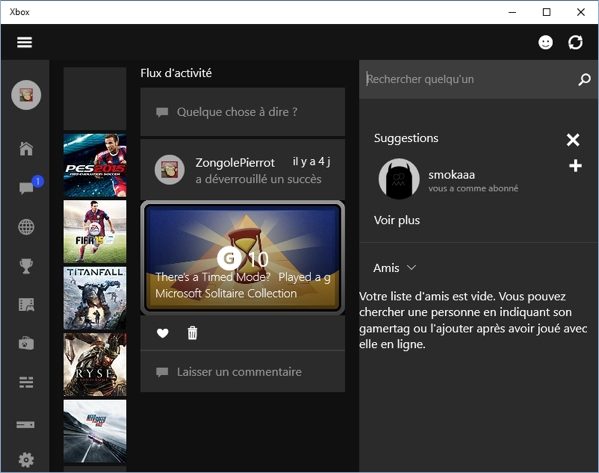
Task: Open the hamburger menu
Action: (x=24, y=42)
